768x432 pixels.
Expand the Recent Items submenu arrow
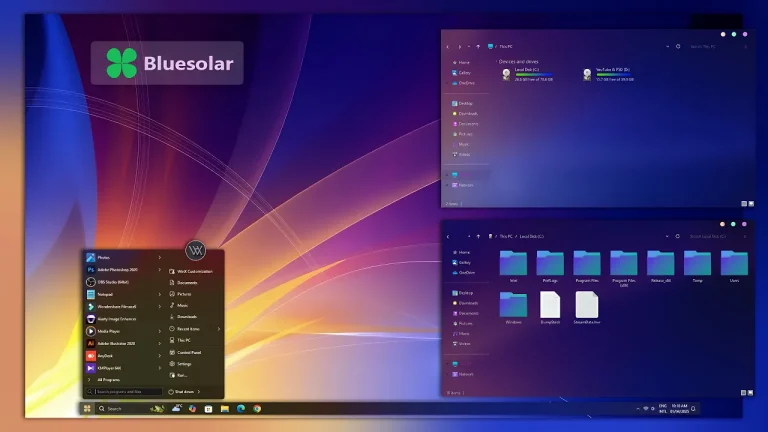pos(218,329)
